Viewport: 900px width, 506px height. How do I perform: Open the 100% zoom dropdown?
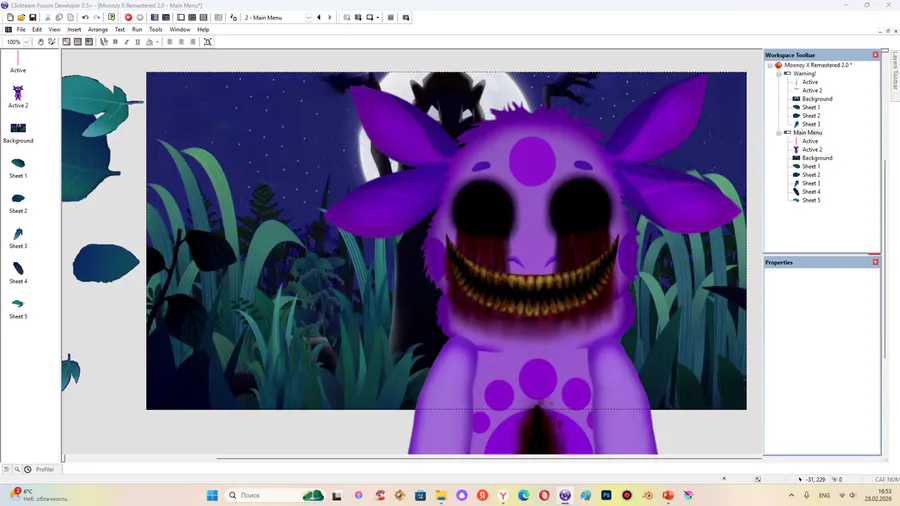coord(26,42)
